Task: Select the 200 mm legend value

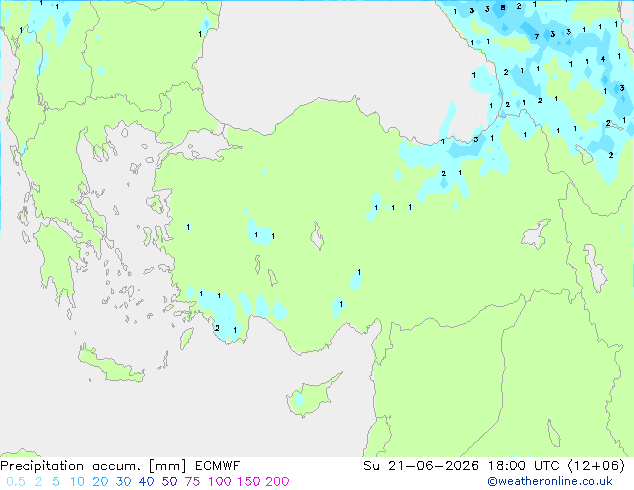Action: point(277,482)
